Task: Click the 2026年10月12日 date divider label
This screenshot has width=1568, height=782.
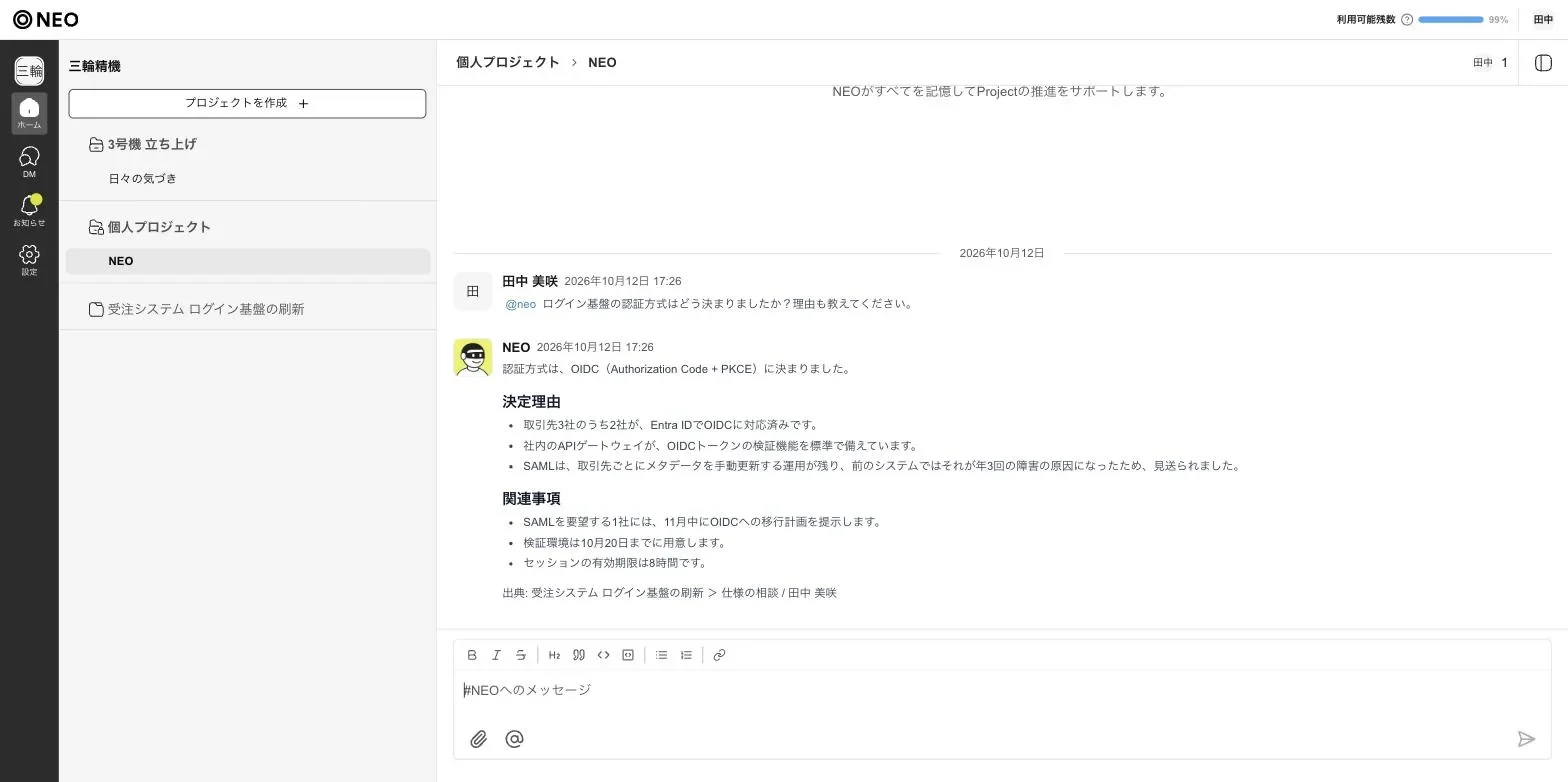Action: (1001, 253)
